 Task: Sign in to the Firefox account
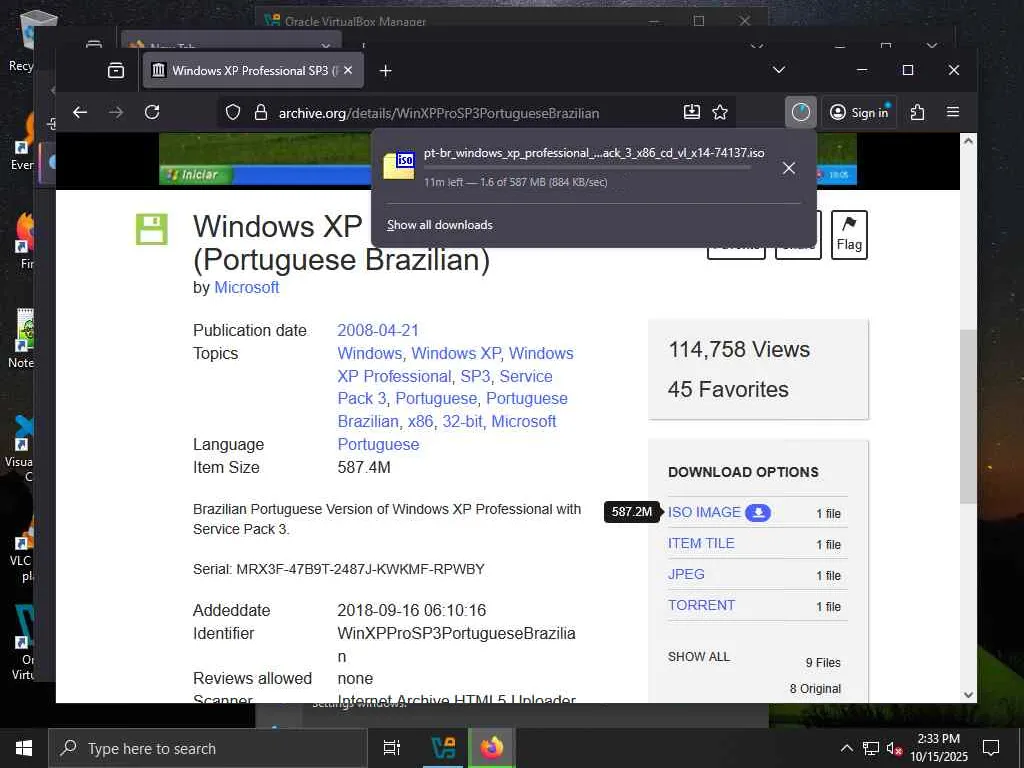(859, 112)
